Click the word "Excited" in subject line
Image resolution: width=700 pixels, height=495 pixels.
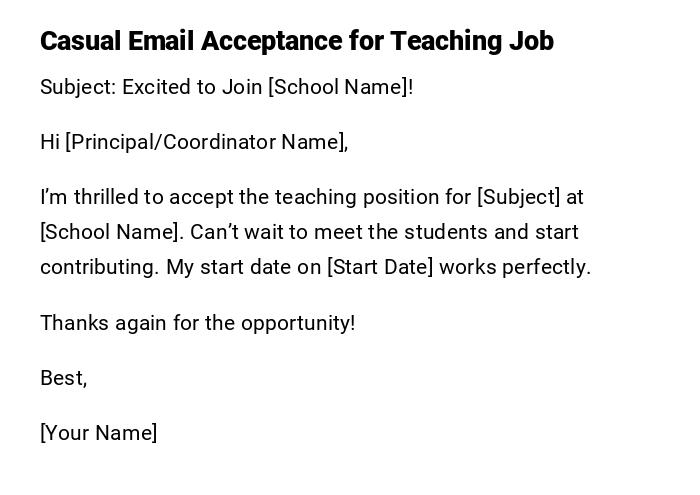coord(156,87)
